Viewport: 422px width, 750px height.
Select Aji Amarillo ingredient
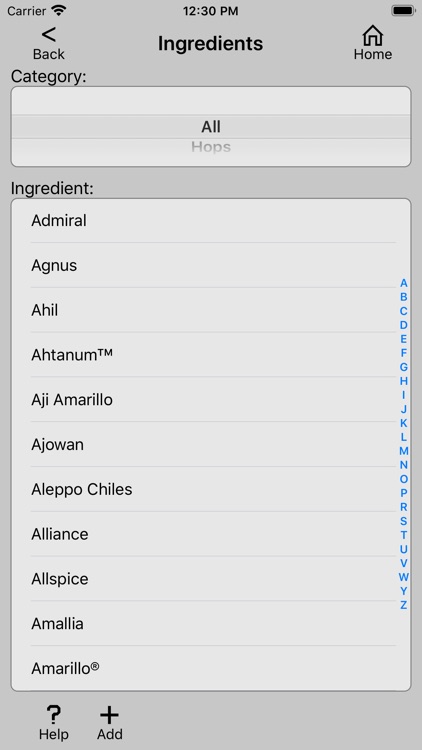pyautogui.click(x=211, y=400)
